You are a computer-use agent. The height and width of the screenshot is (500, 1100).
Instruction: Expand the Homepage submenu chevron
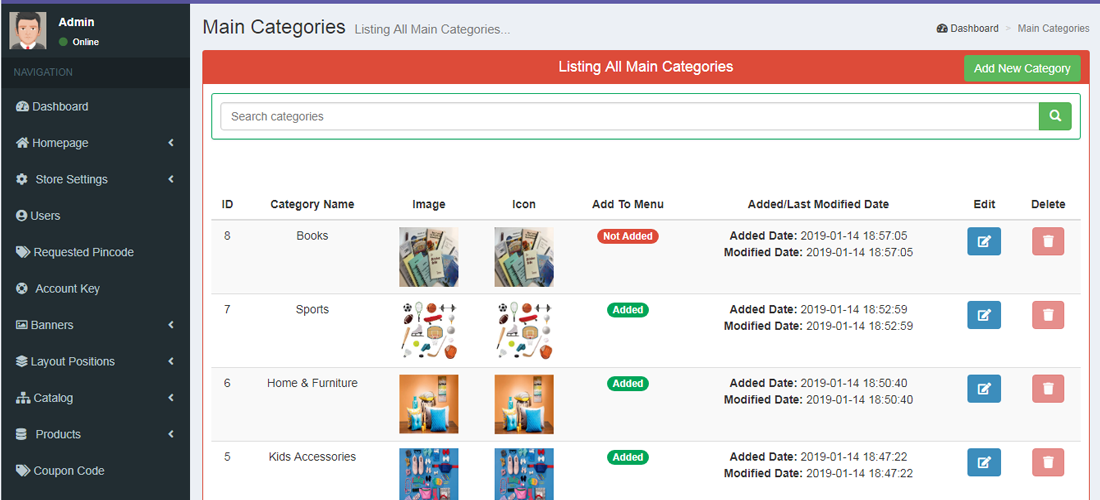pyautogui.click(x=170, y=143)
